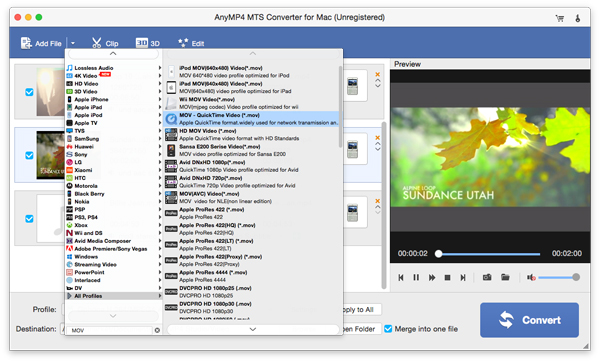This screenshot has height=362, width=600.
Task: Click the Add File toolbar button
Action: click(x=41, y=43)
